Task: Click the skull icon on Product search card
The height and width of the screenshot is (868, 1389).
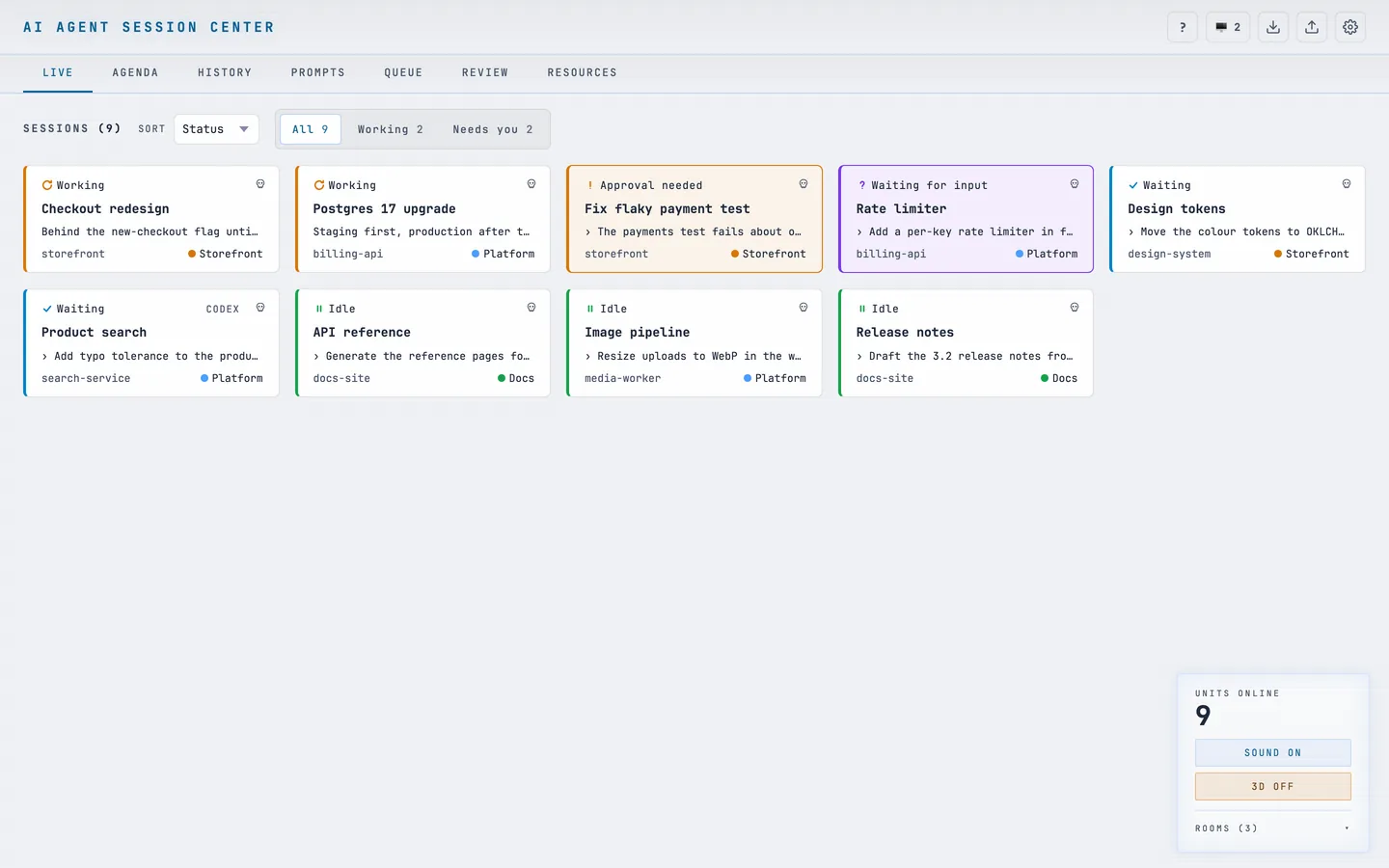Action: pos(260,308)
